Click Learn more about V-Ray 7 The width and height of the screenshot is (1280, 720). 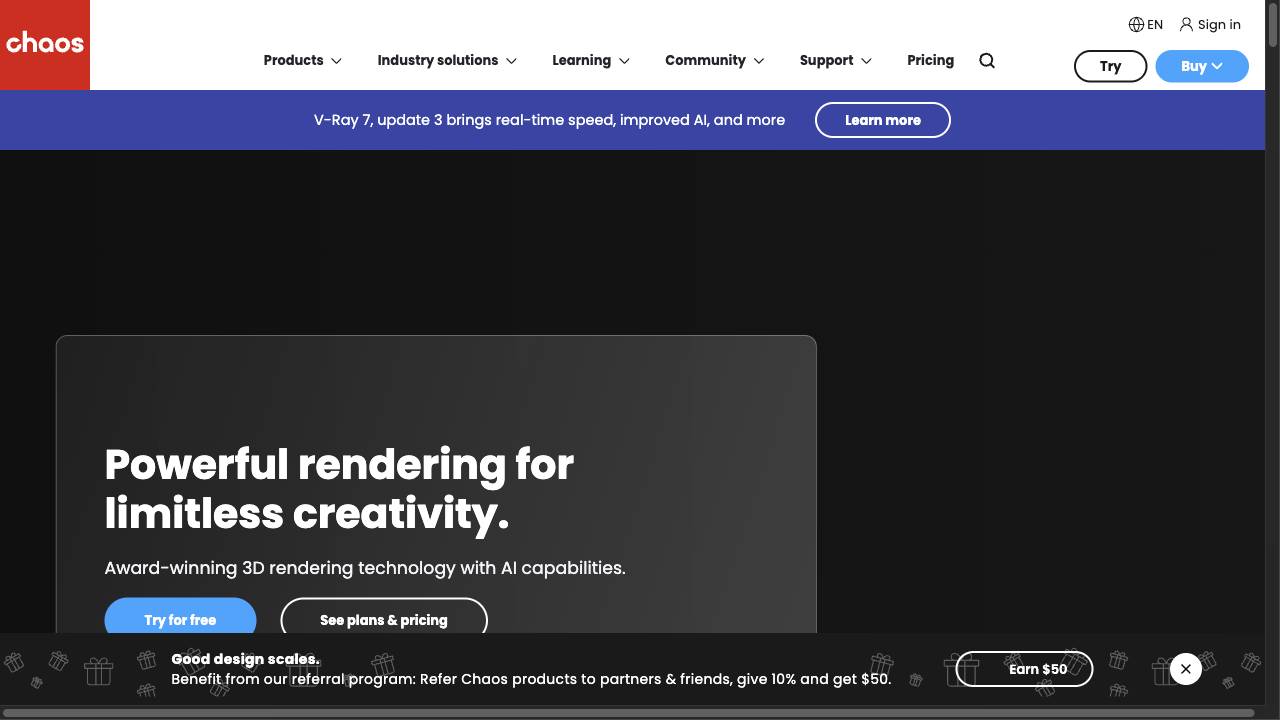[882, 120]
